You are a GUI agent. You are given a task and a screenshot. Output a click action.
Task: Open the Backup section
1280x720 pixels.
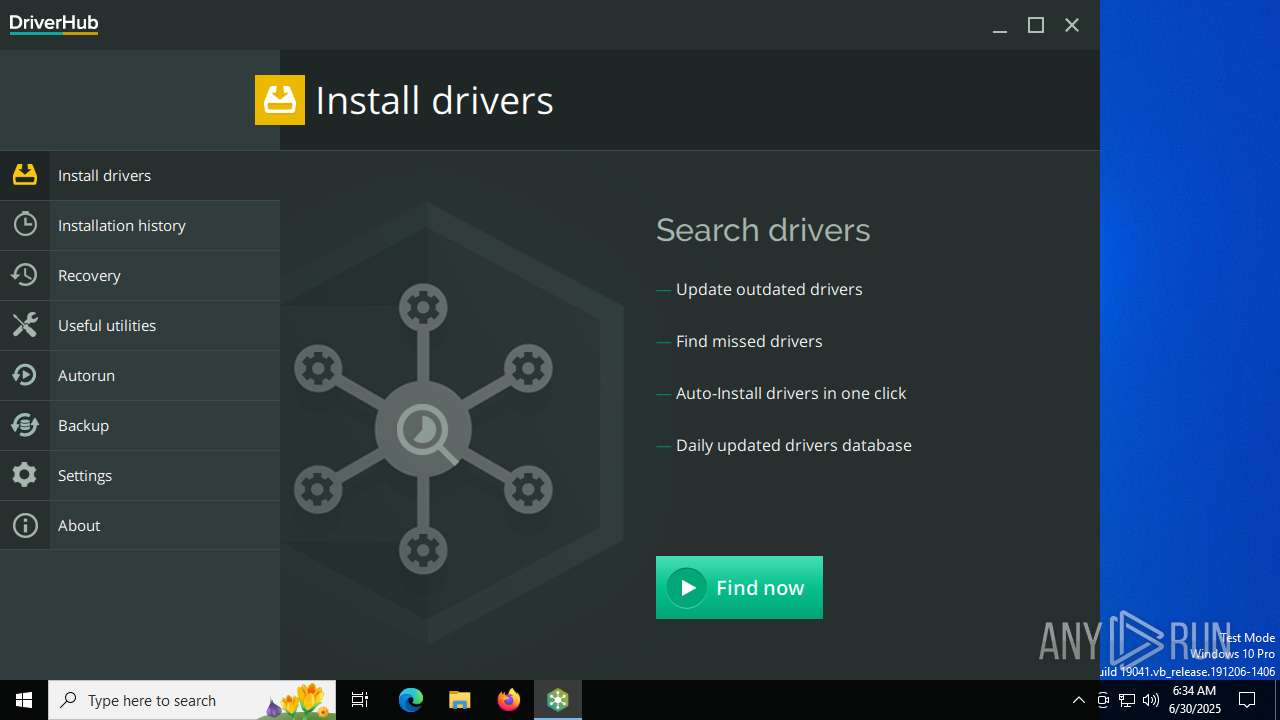140,425
